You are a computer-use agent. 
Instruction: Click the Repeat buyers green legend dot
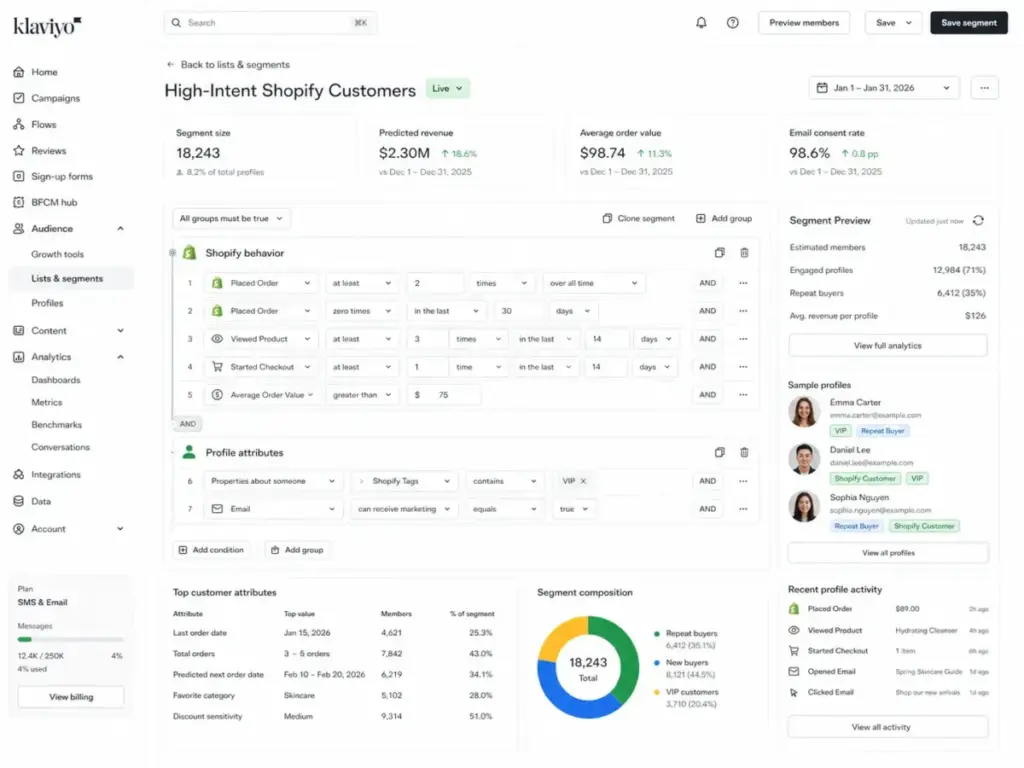[656, 633]
